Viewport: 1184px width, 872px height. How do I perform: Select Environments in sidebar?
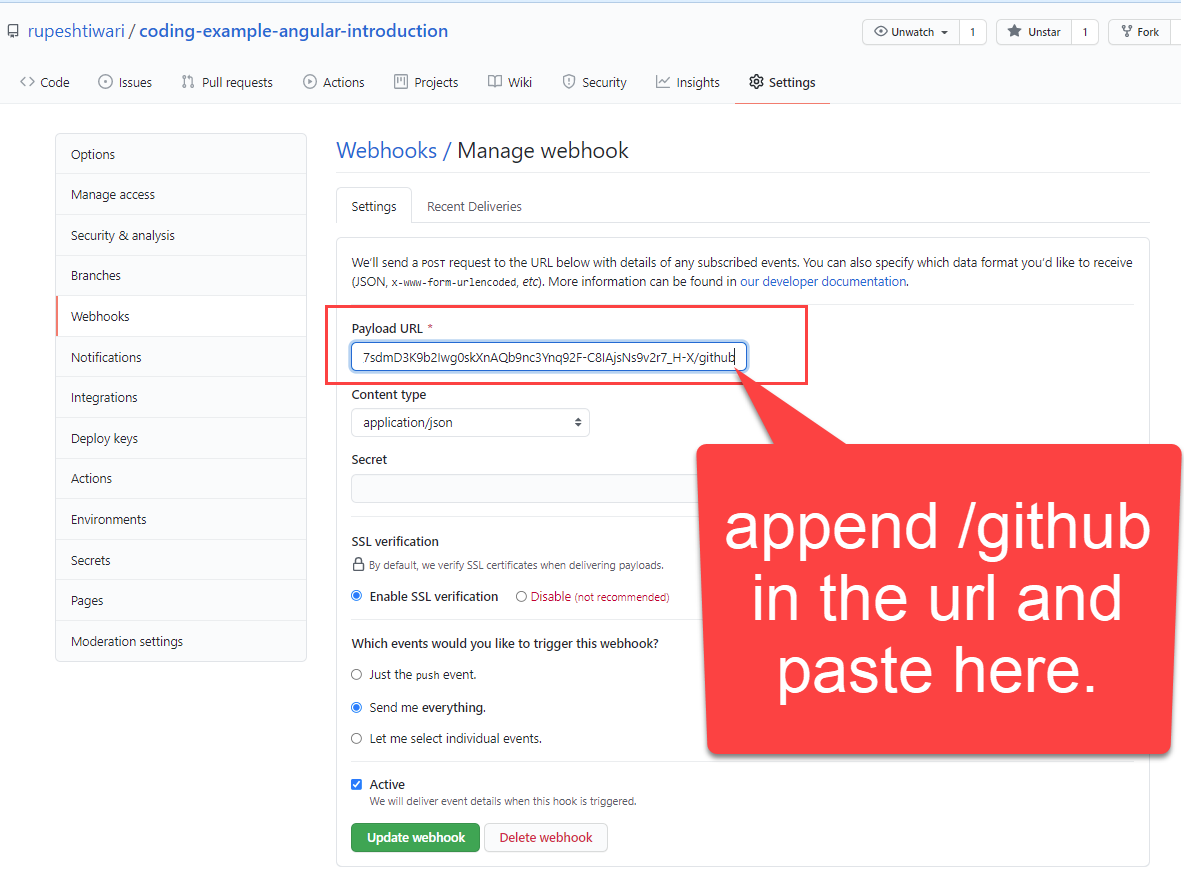click(x=181, y=519)
